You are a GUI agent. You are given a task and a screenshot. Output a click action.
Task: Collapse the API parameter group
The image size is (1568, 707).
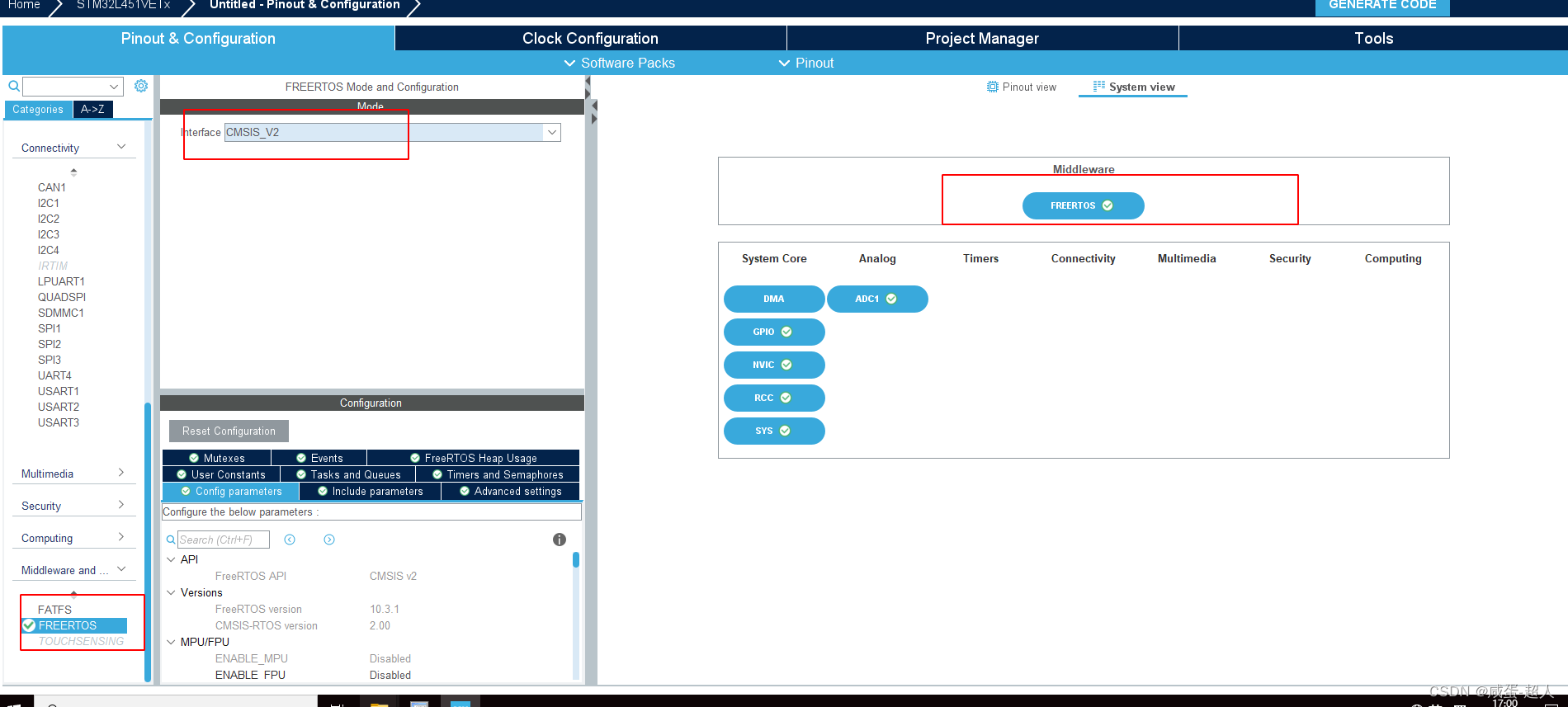[x=171, y=559]
